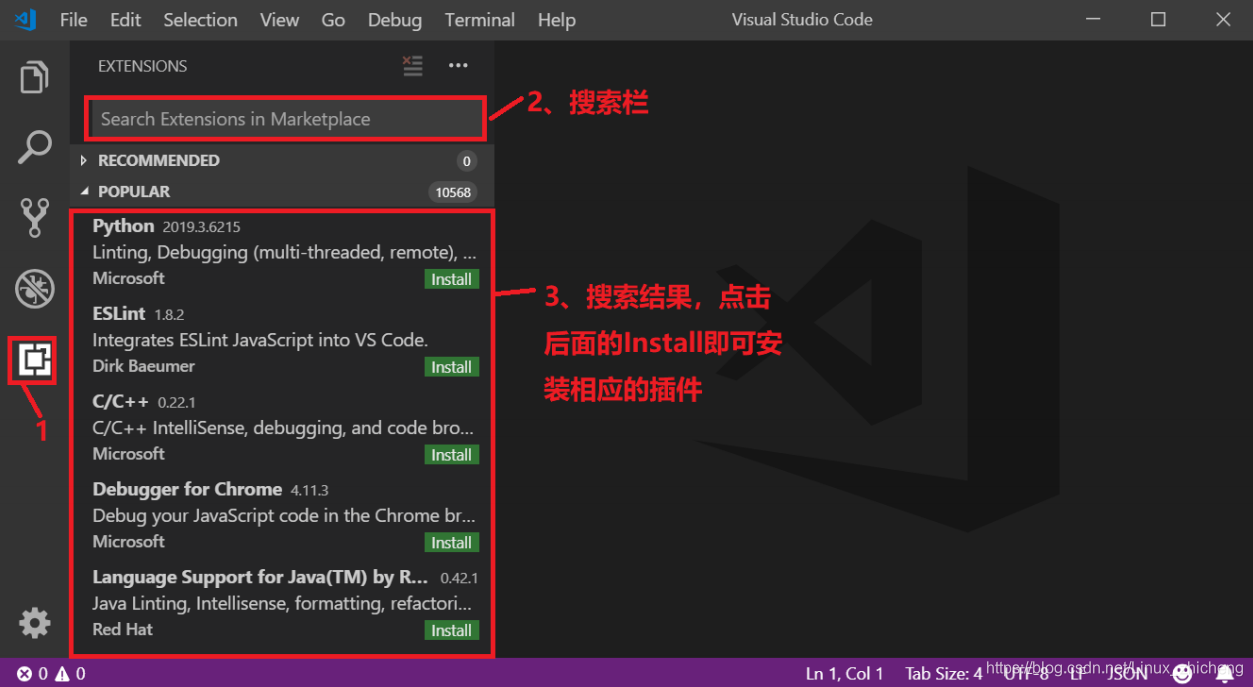Screen dimensions: 1253x687
Task: Open the Debug view in activity bar
Action: coord(34,289)
